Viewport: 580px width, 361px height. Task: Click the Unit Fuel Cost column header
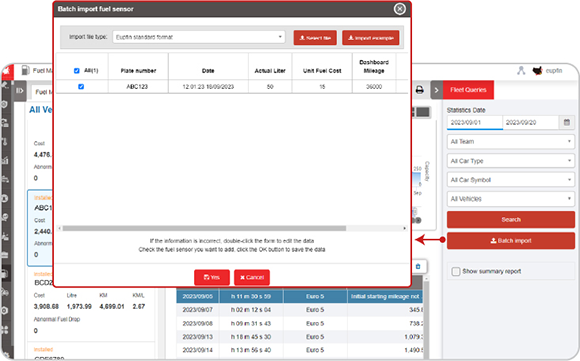point(322,71)
